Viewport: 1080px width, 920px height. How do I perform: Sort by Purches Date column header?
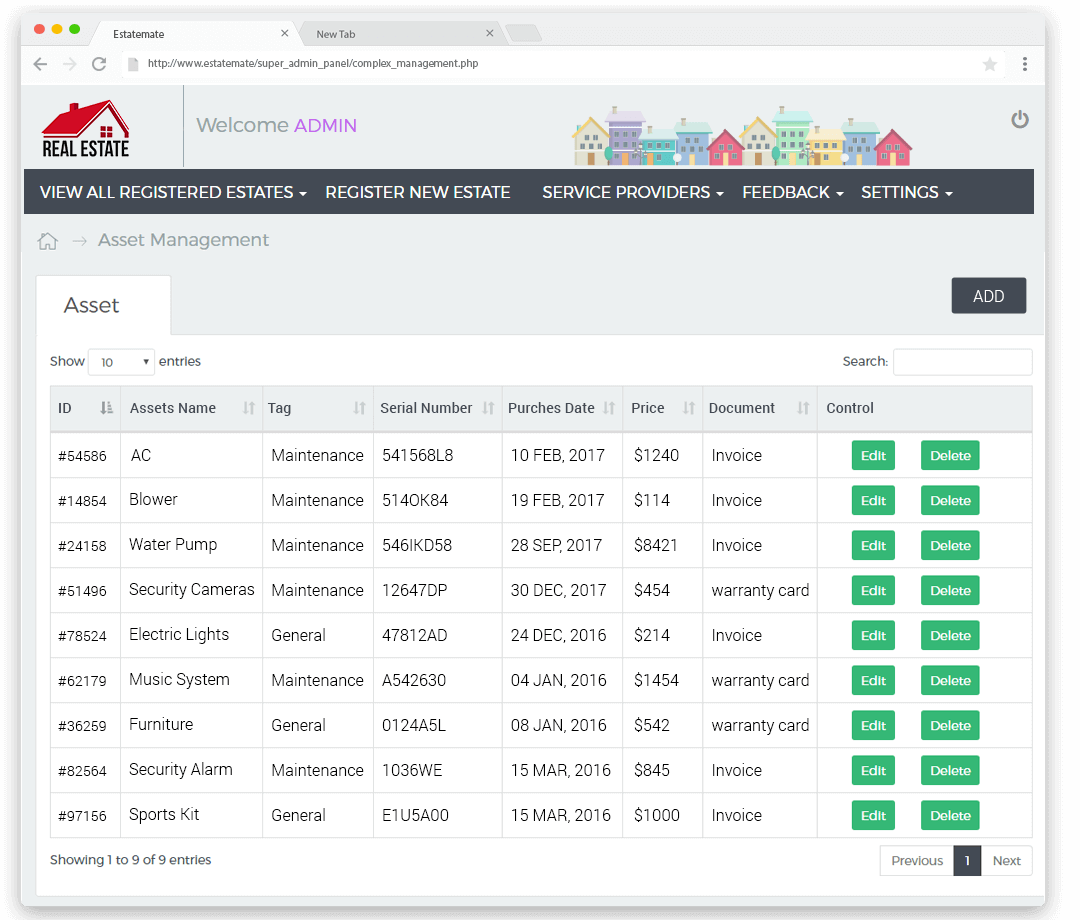551,408
